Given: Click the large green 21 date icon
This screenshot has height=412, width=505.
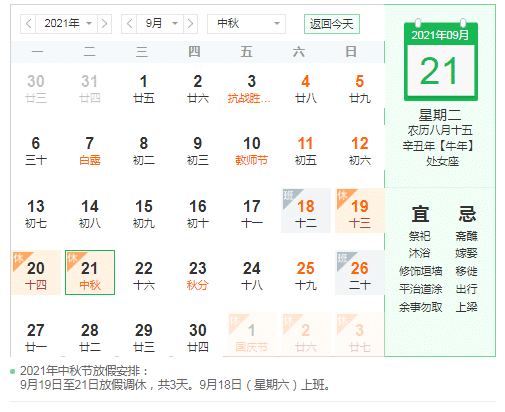Looking at the screenshot, I should (441, 61).
